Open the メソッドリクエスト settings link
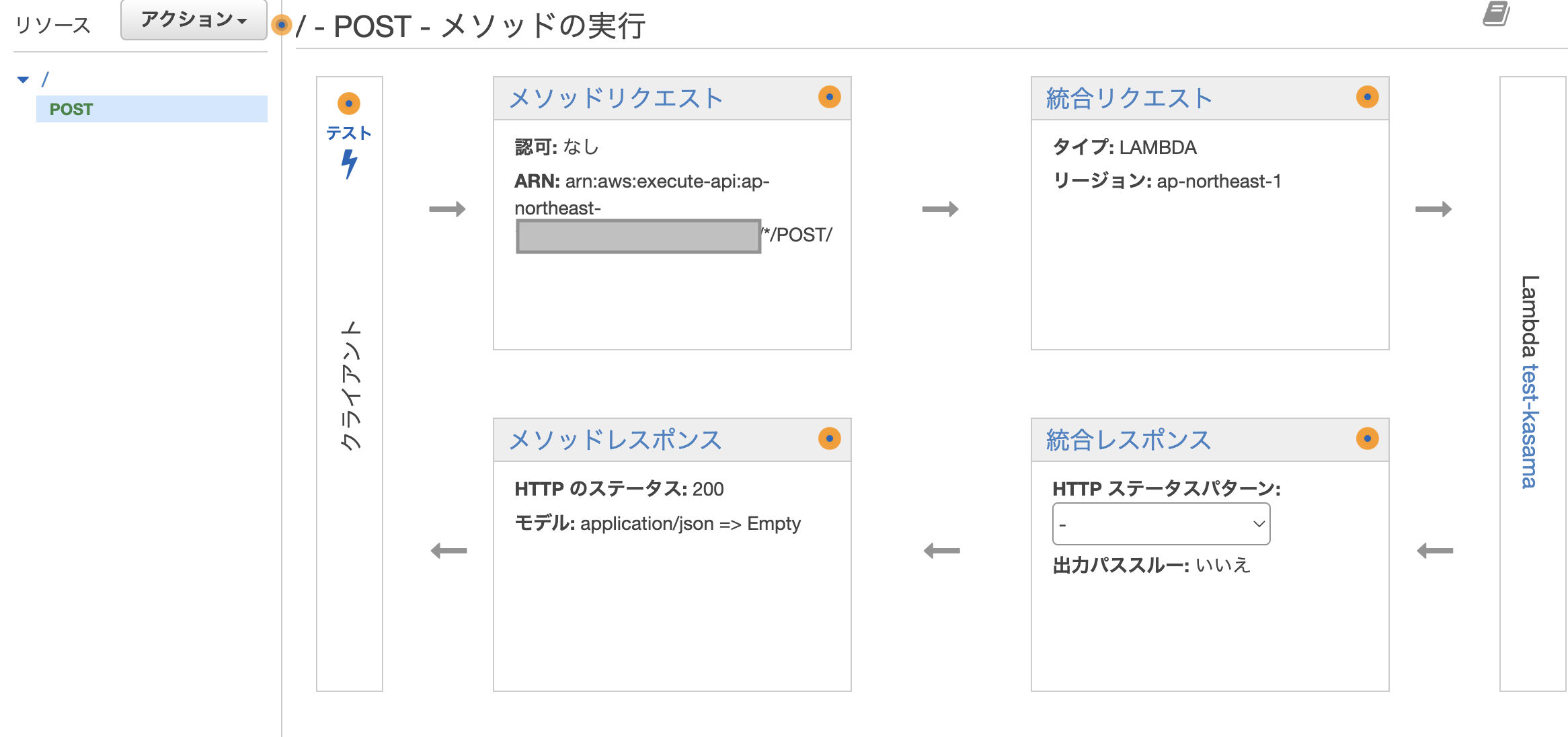This screenshot has width=1568, height=737. click(x=616, y=98)
